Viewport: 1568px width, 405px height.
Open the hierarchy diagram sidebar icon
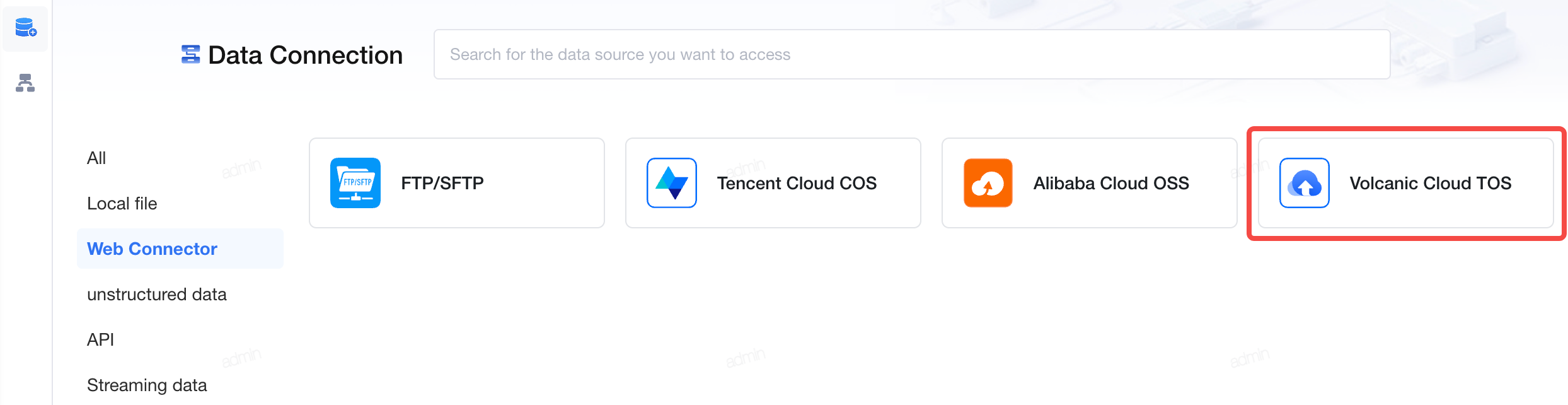(x=25, y=83)
